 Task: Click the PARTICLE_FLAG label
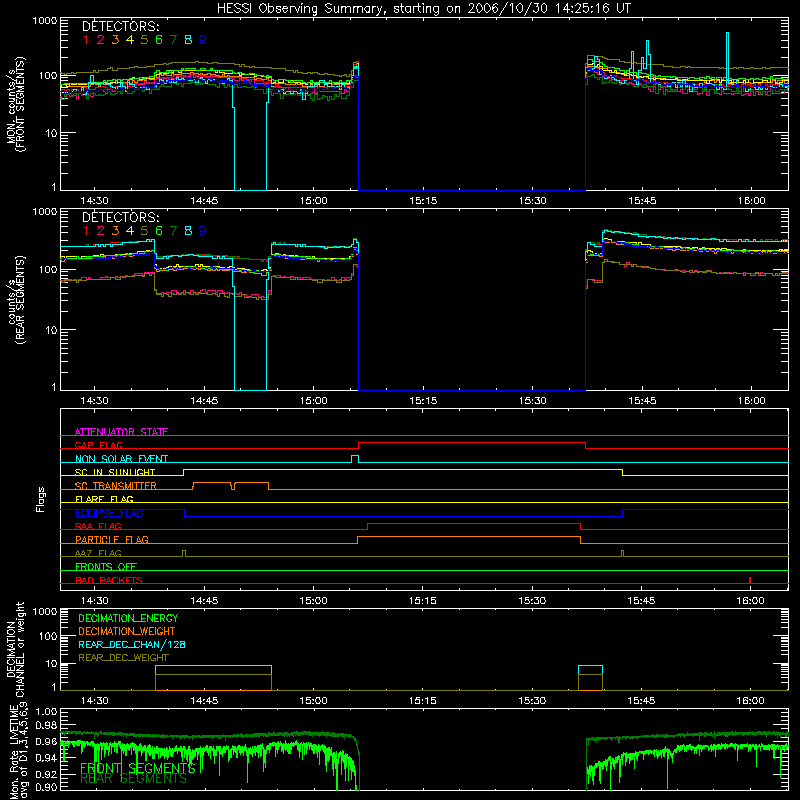(x=112, y=539)
